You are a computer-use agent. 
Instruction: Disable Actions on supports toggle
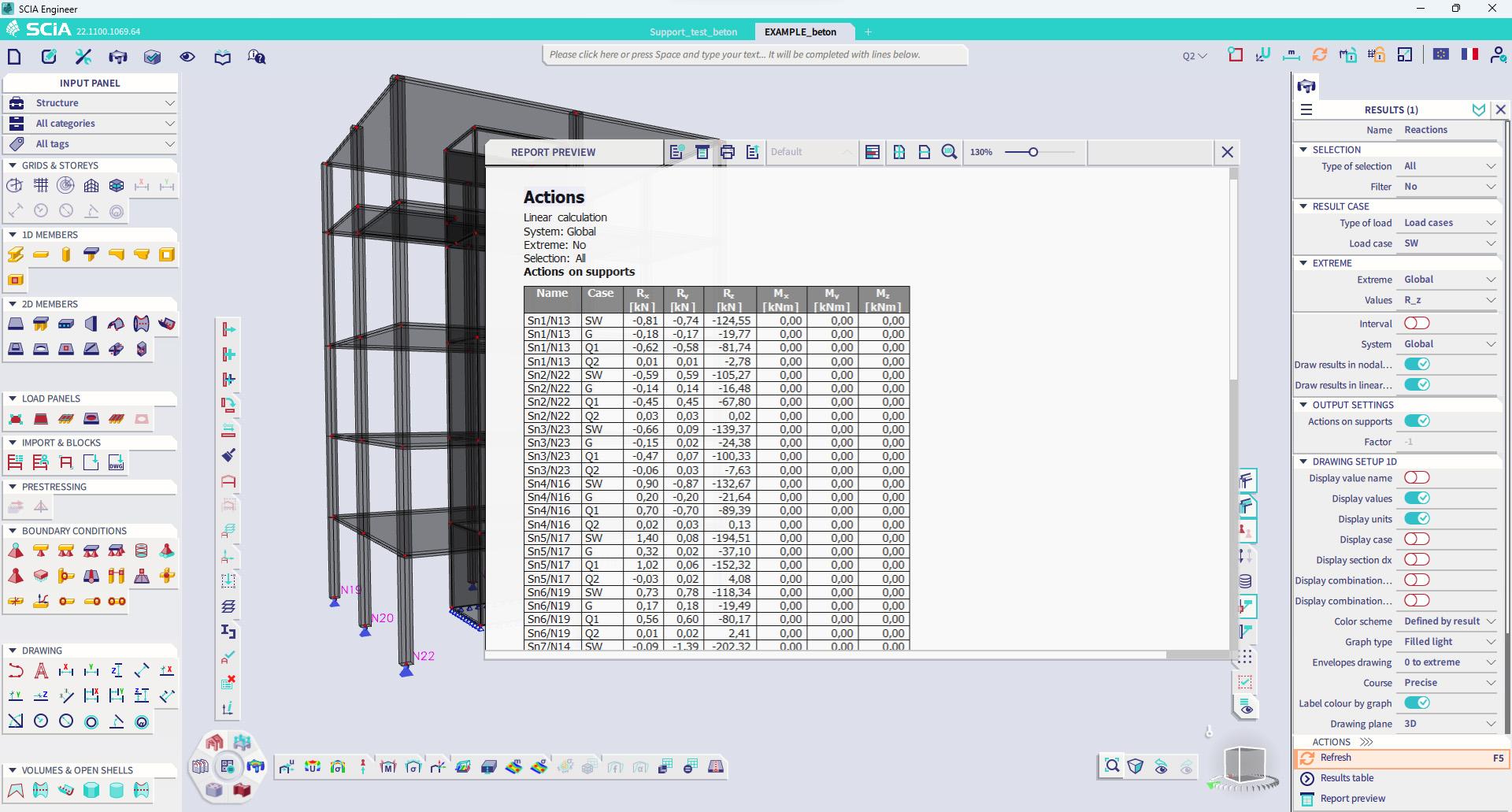1417,421
